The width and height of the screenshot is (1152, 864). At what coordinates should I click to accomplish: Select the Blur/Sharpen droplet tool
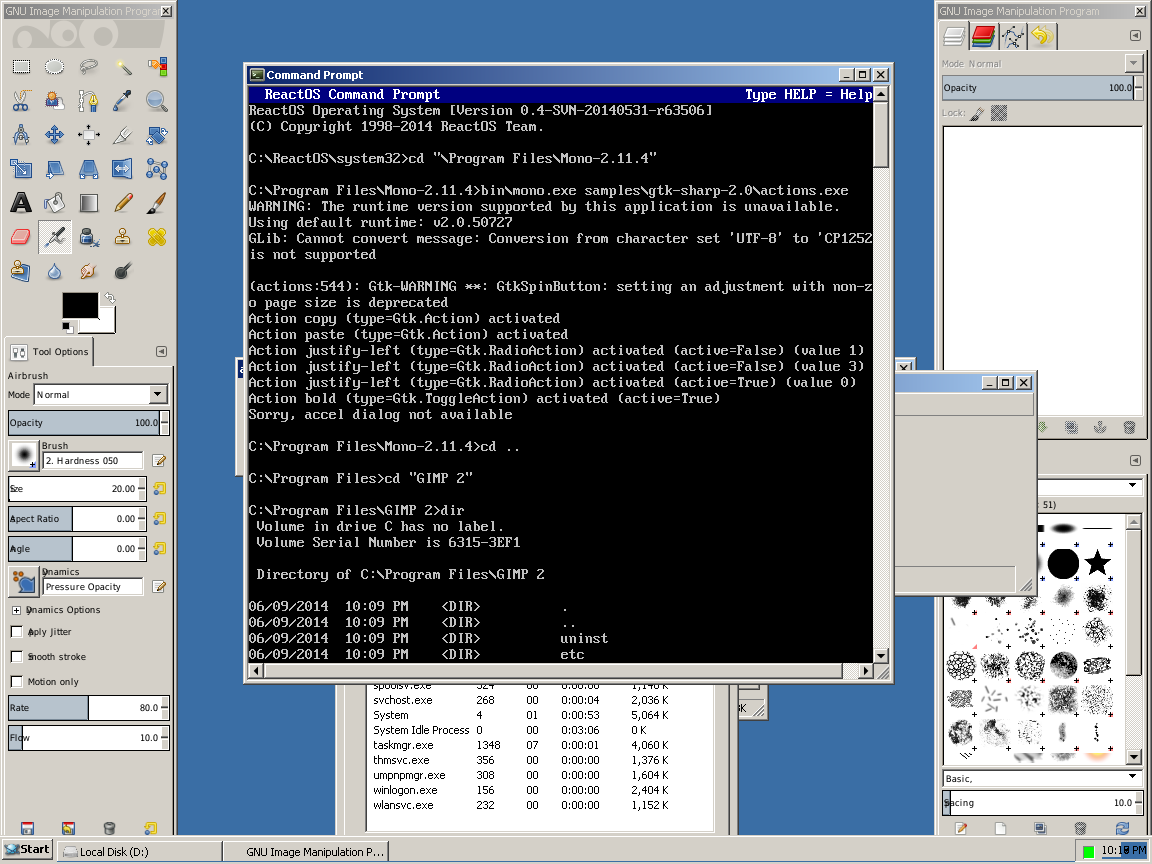click(54, 270)
